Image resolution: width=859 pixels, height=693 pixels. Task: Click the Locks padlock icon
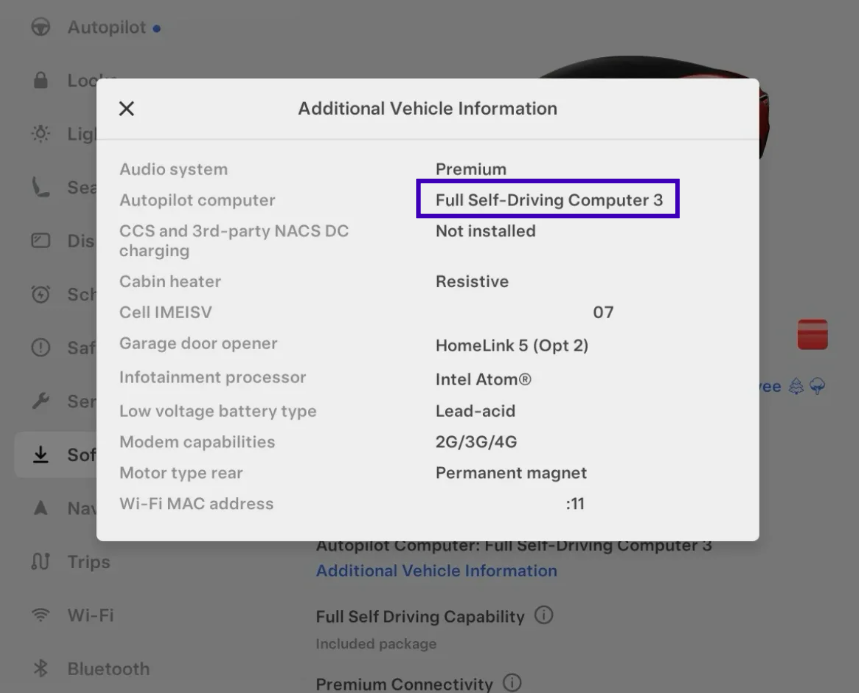[41, 80]
